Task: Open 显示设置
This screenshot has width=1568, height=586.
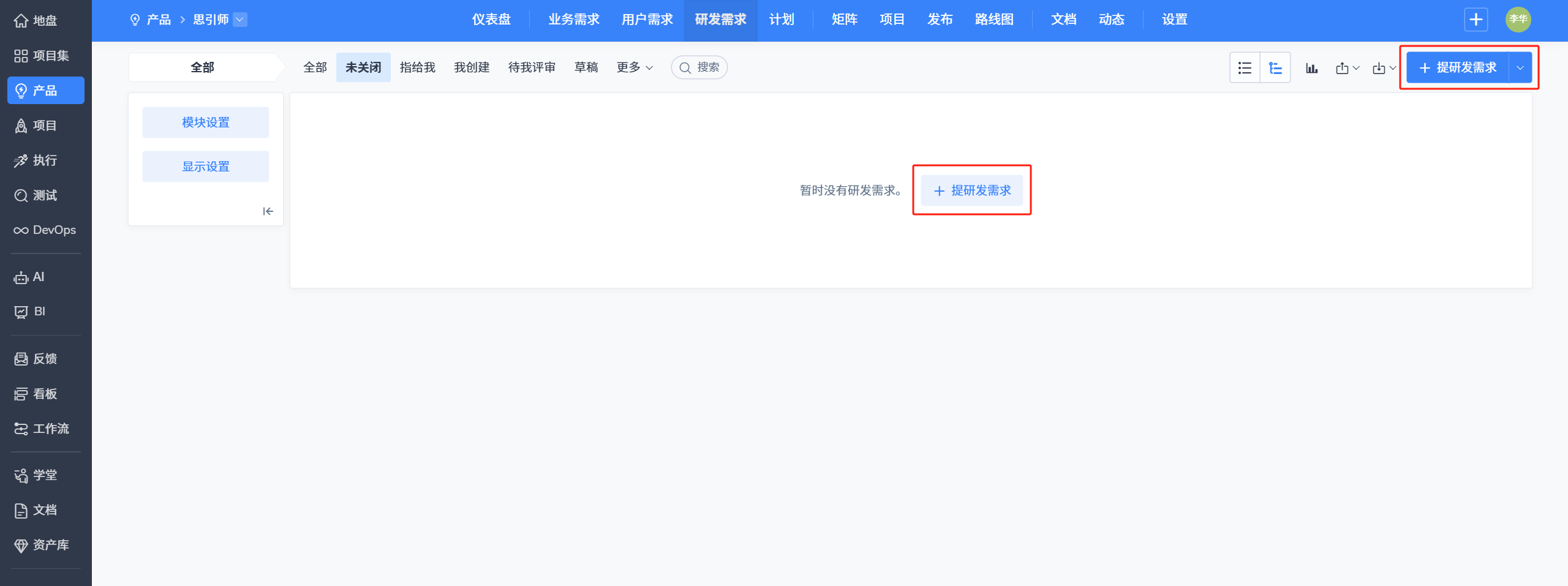Action: click(206, 167)
